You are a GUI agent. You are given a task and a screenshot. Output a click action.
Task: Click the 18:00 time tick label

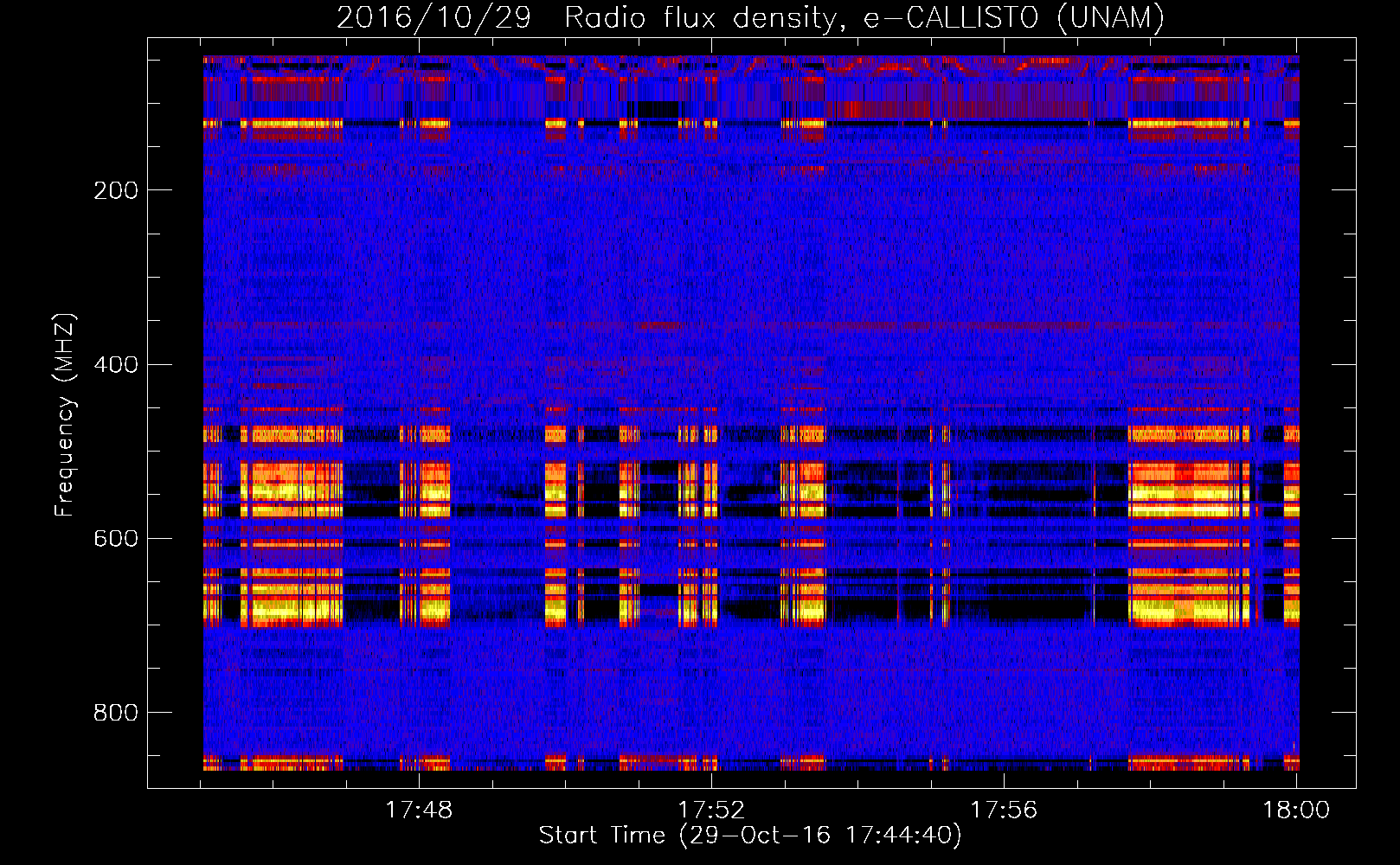pyautogui.click(x=1296, y=810)
